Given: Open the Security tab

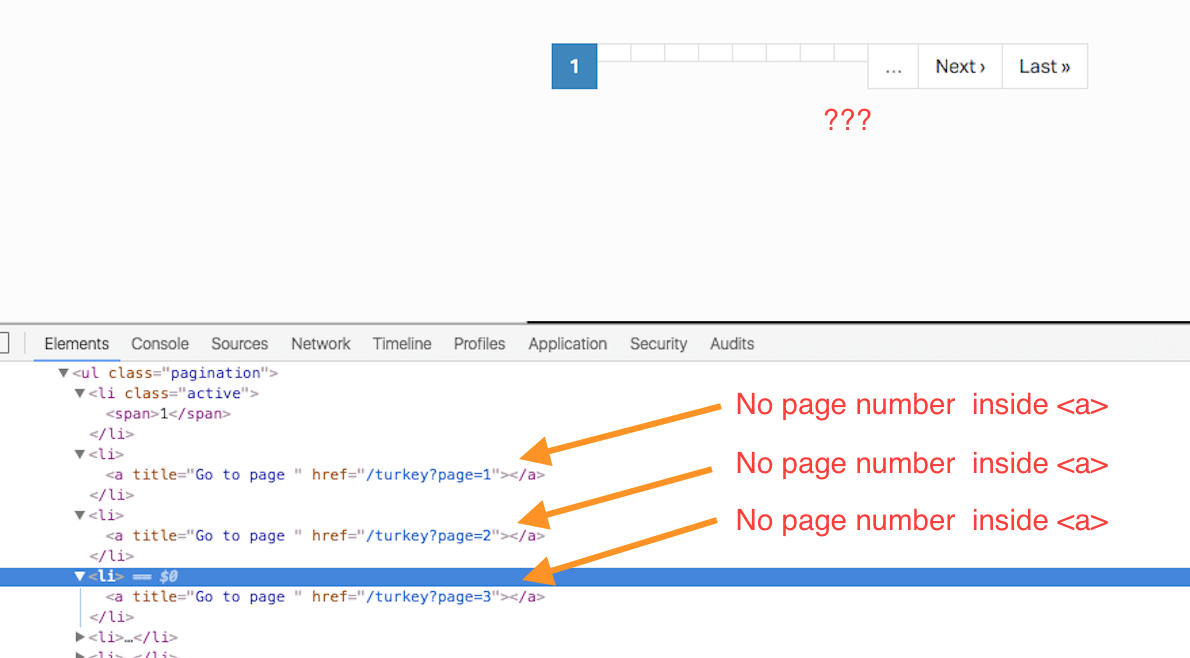Looking at the screenshot, I should pos(658,344).
